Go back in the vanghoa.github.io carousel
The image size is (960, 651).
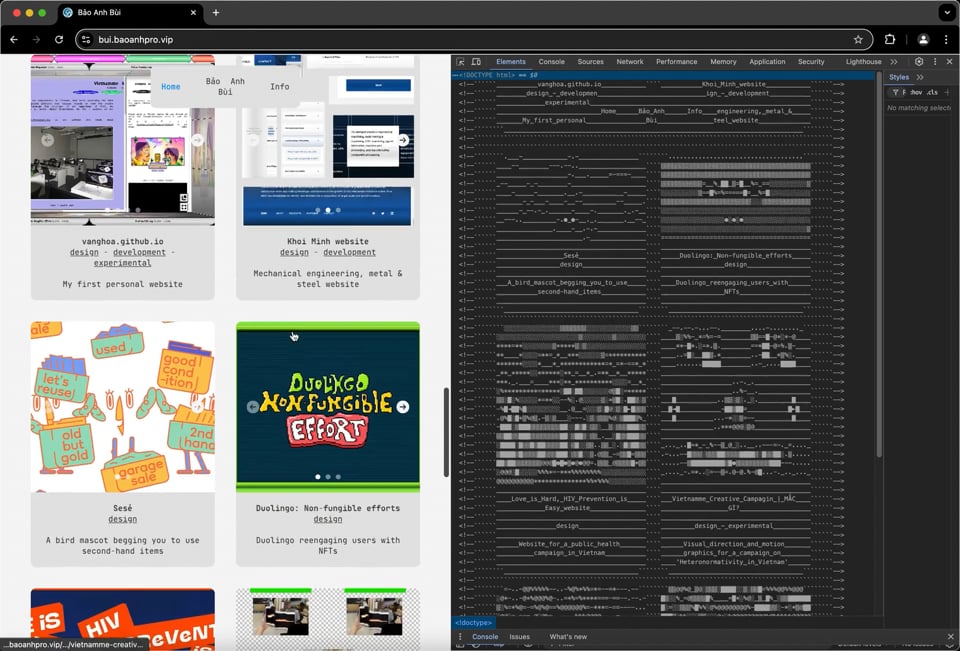pos(47,140)
